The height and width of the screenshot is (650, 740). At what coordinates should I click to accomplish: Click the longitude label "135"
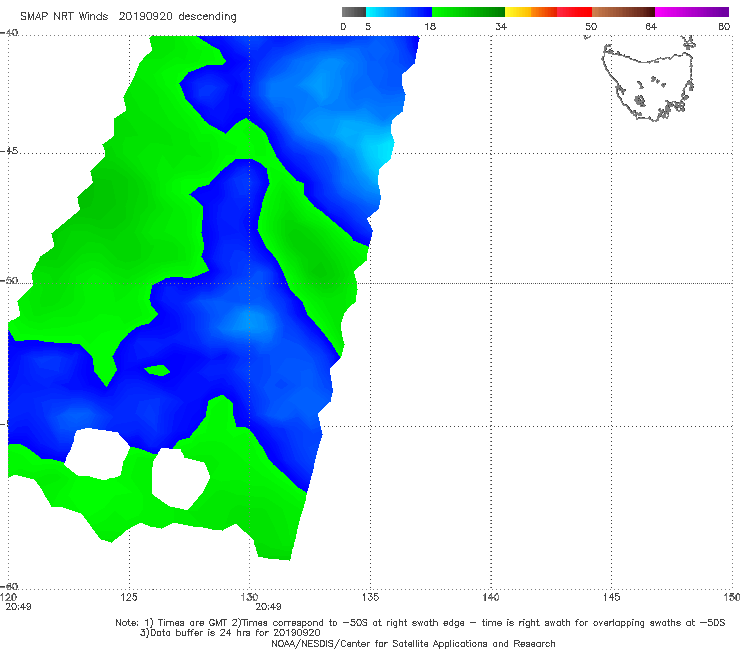370,597
